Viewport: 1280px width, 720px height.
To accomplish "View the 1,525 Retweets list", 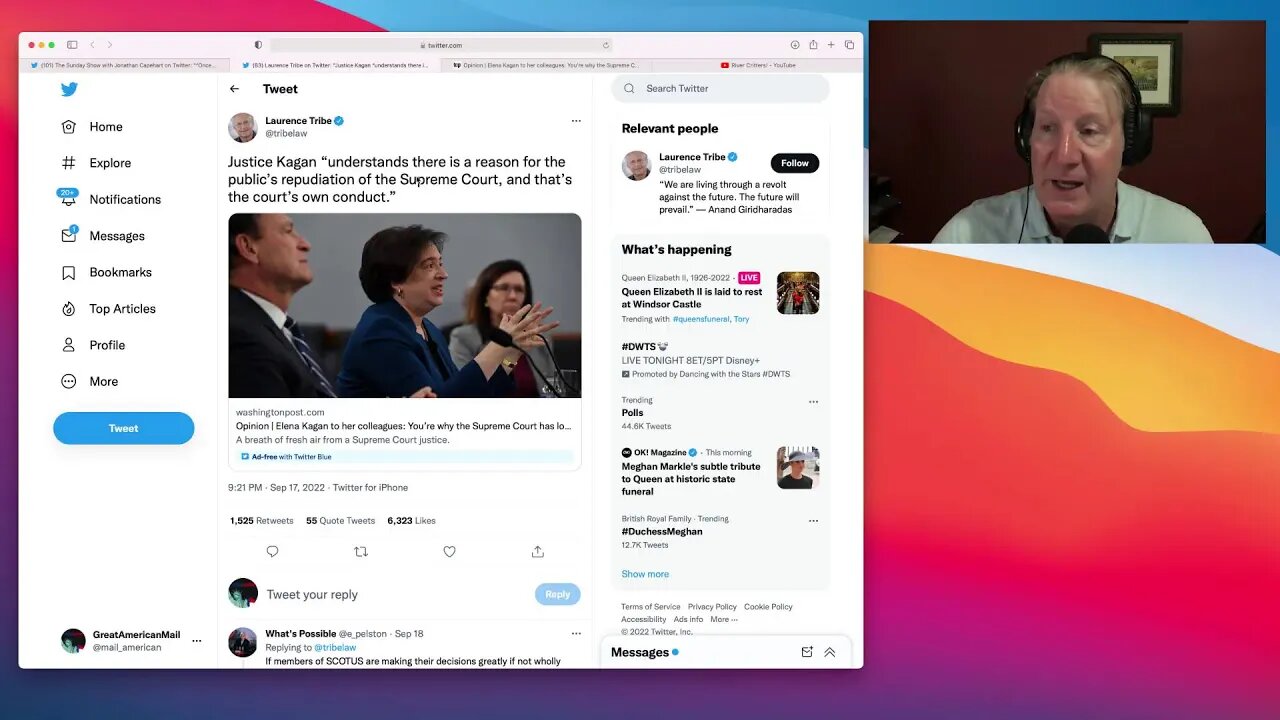I will [262, 521].
